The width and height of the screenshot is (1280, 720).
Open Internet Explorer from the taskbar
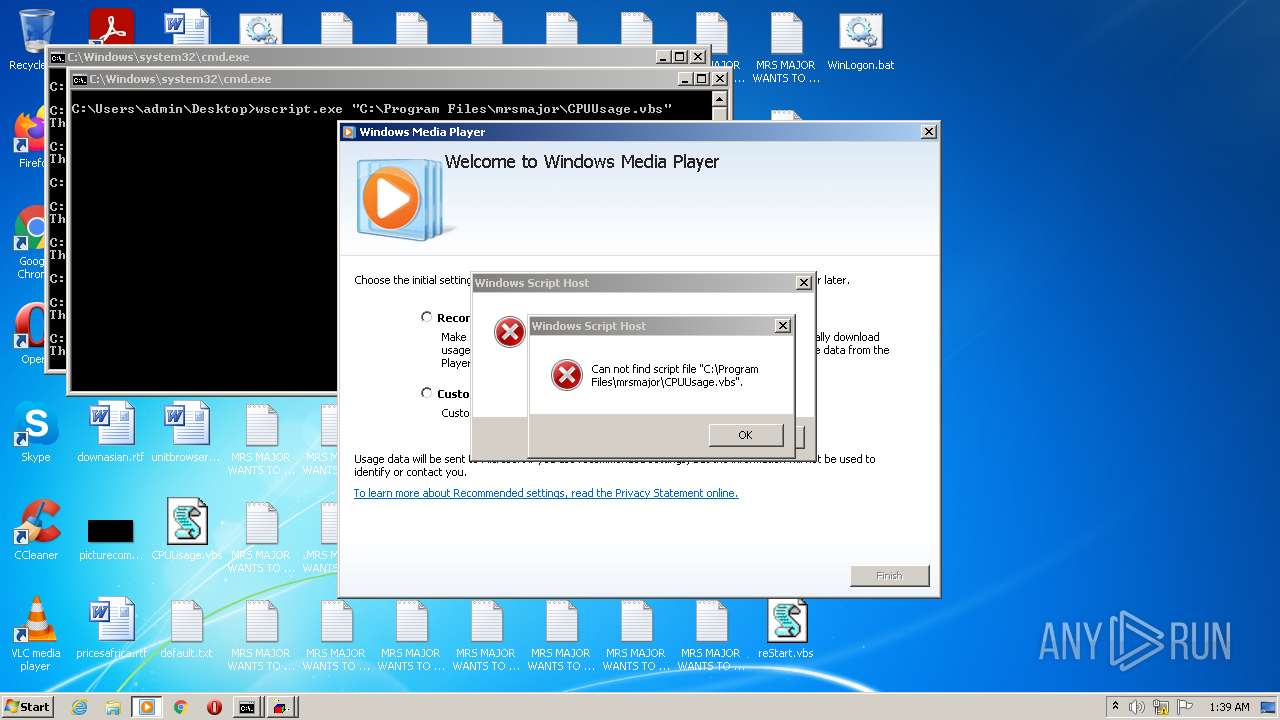[x=79, y=707]
